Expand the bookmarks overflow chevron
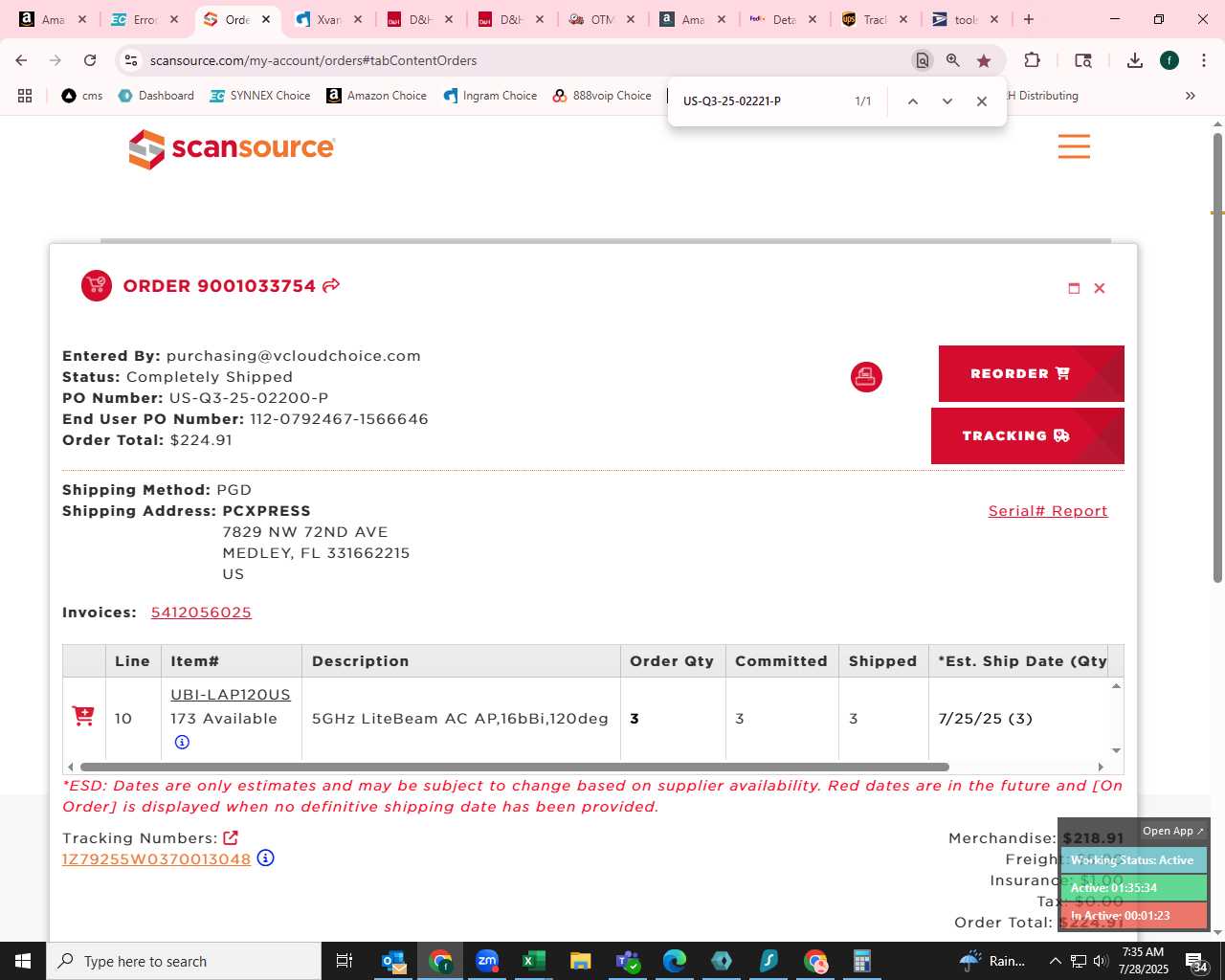The width and height of the screenshot is (1225, 980). [1191, 96]
